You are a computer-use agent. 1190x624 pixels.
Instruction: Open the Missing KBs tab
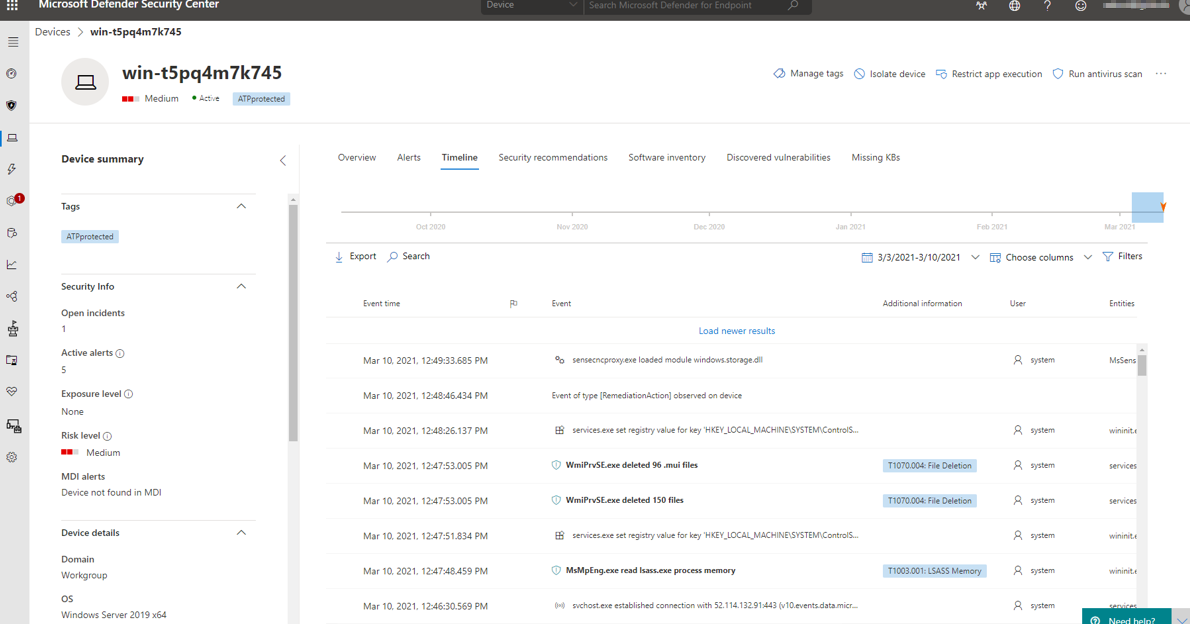(875, 158)
